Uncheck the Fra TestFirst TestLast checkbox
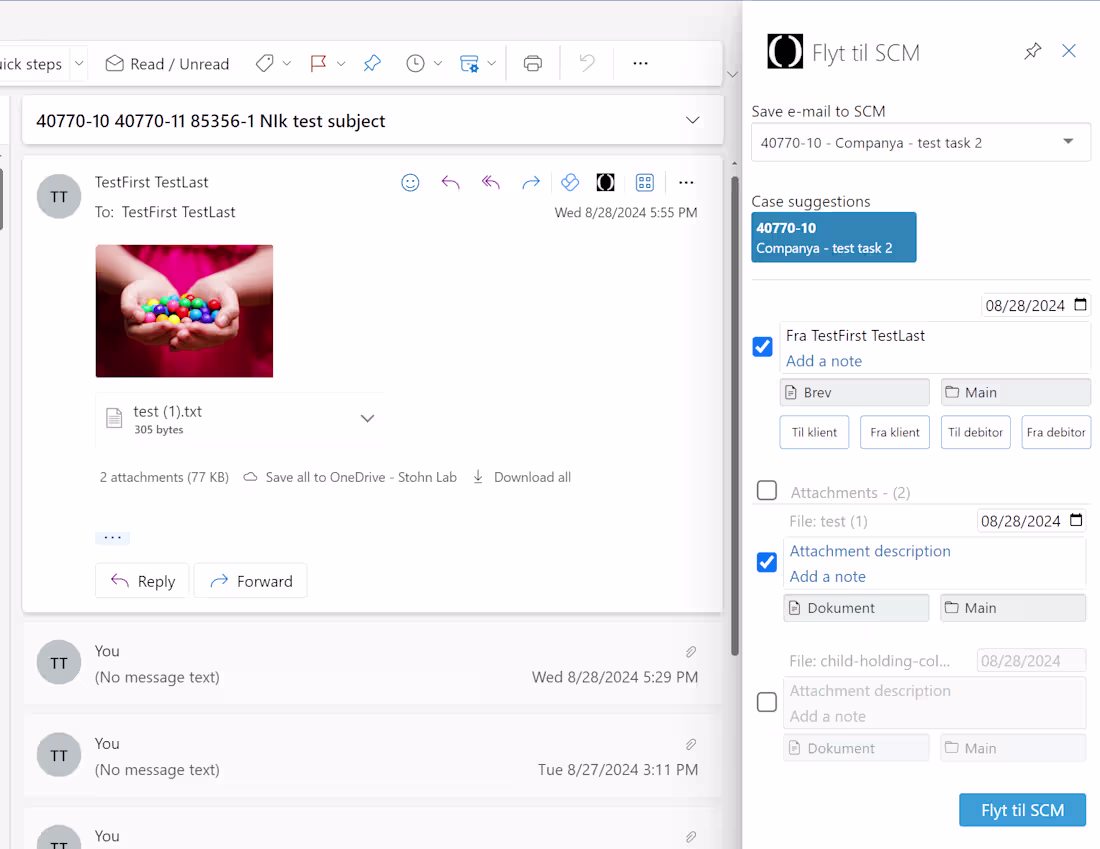 [x=762, y=346]
